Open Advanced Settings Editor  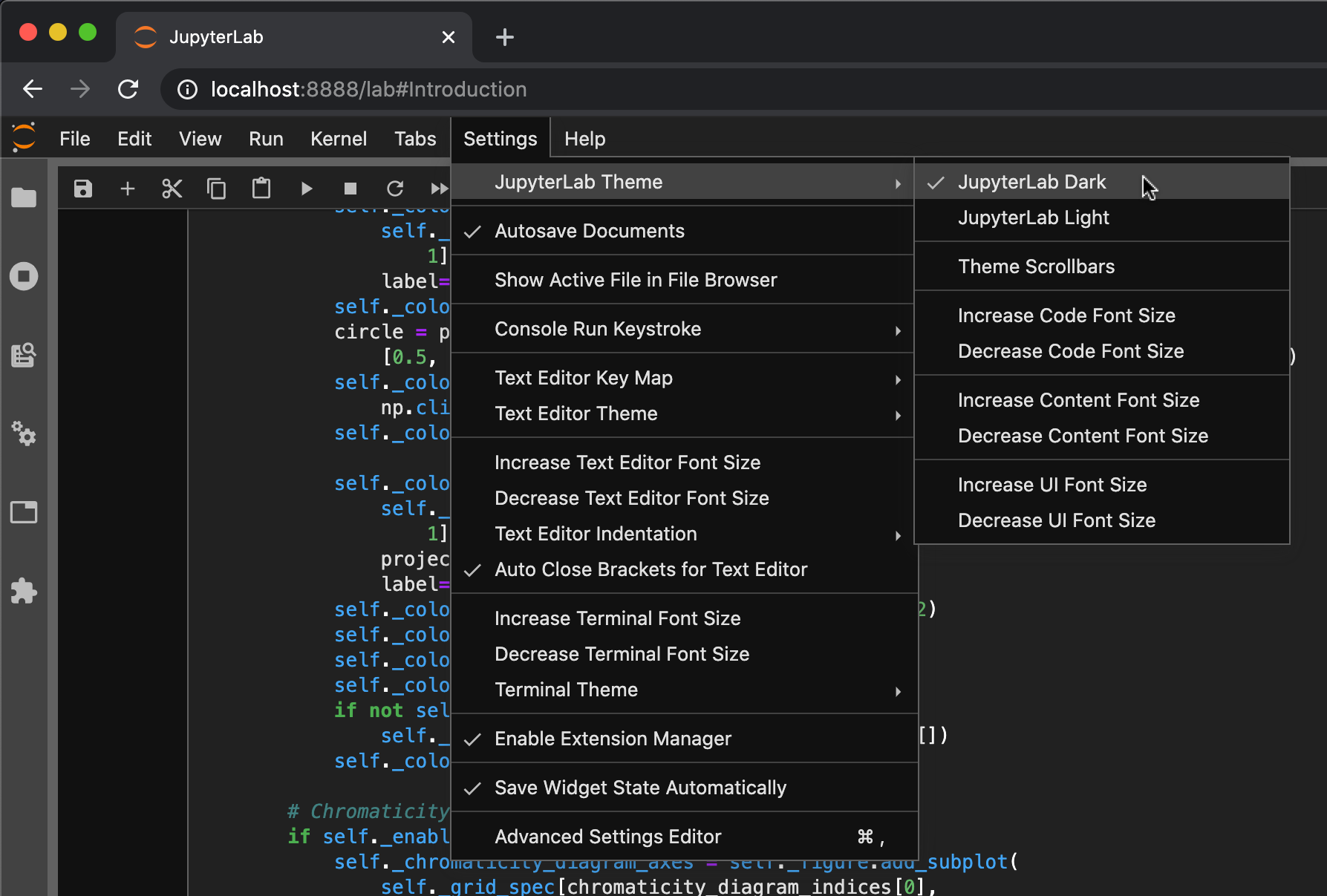[607, 837]
